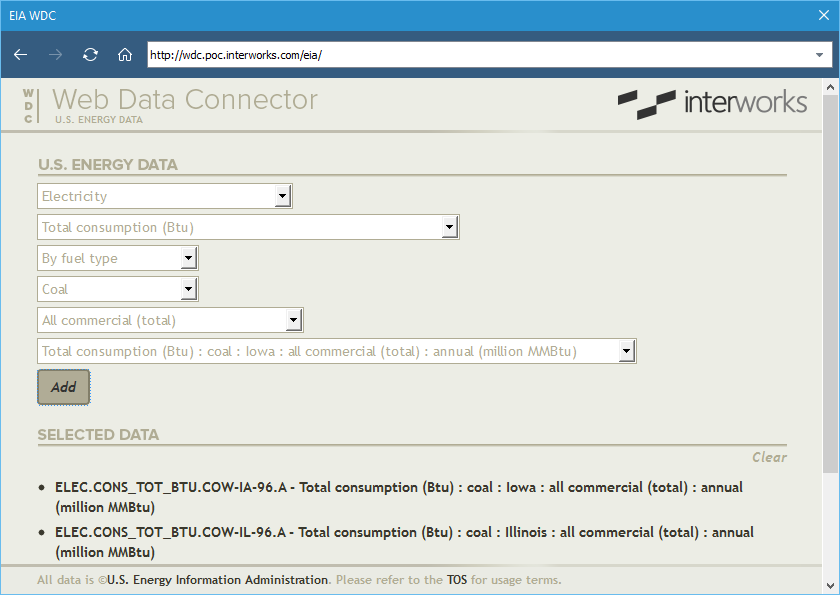Click the interworks logo
The height and width of the screenshot is (595, 840).
712,103
